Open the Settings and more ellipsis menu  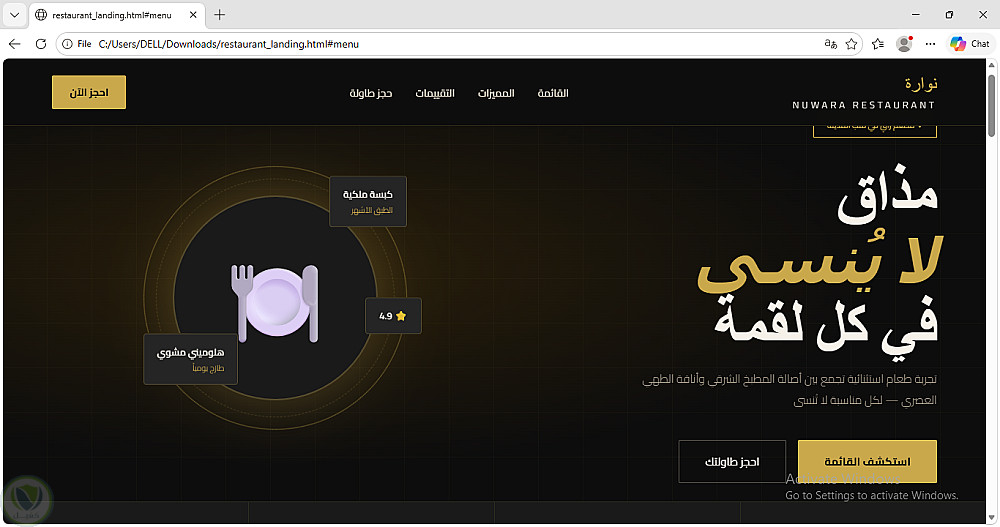[930, 44]
